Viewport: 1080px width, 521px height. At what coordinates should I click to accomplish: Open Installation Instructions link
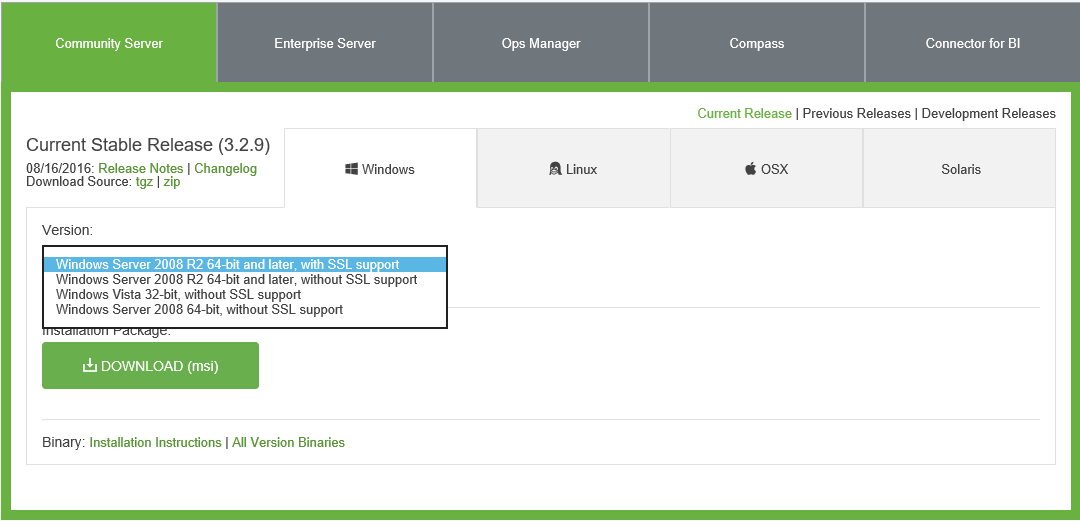pyautogui.click(x=155, y=442)
